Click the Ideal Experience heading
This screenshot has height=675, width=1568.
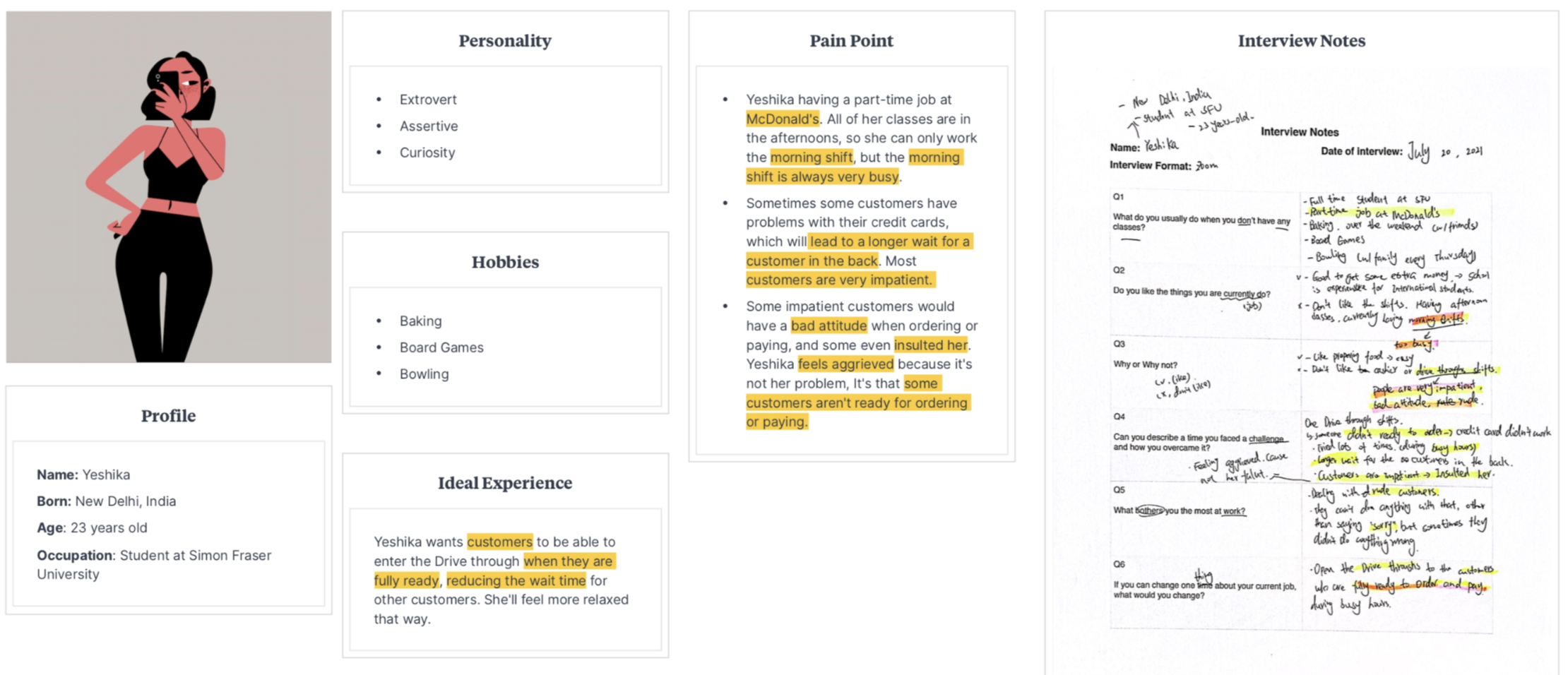(505, 483)
